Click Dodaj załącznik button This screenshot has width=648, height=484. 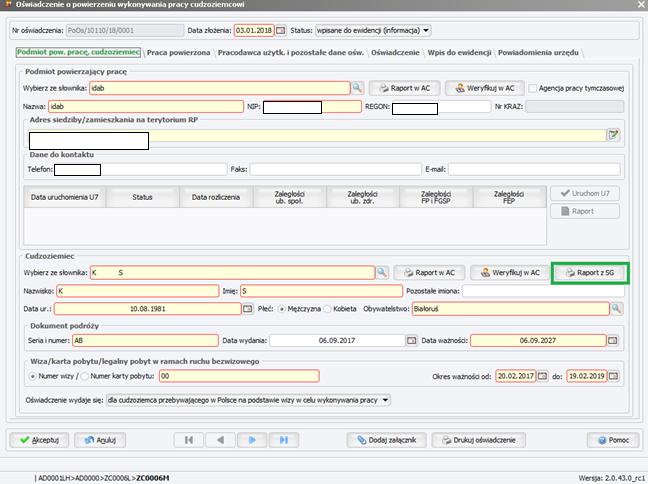tap(386, 440)
